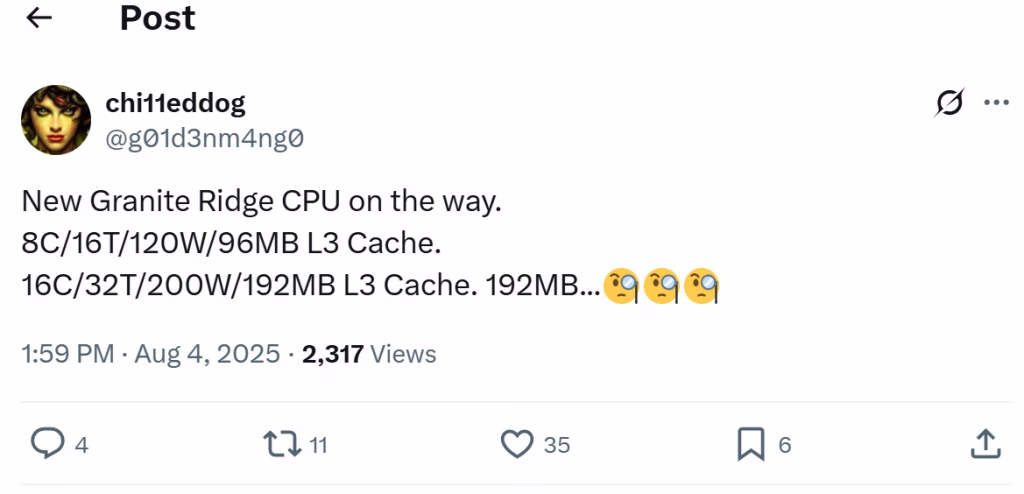The image size is (1024, 494).
Task: Click the monocle face emojis in the post
Action: pos(662,287)
